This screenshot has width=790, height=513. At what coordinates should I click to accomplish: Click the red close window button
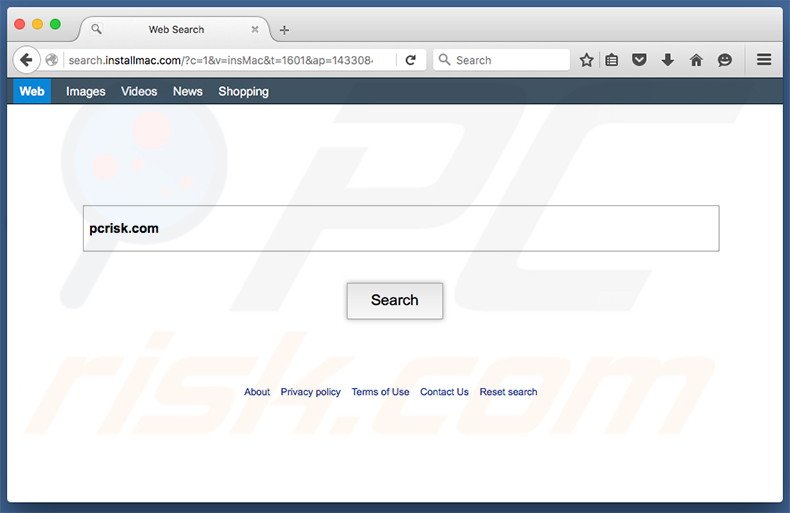coord(20,24)
